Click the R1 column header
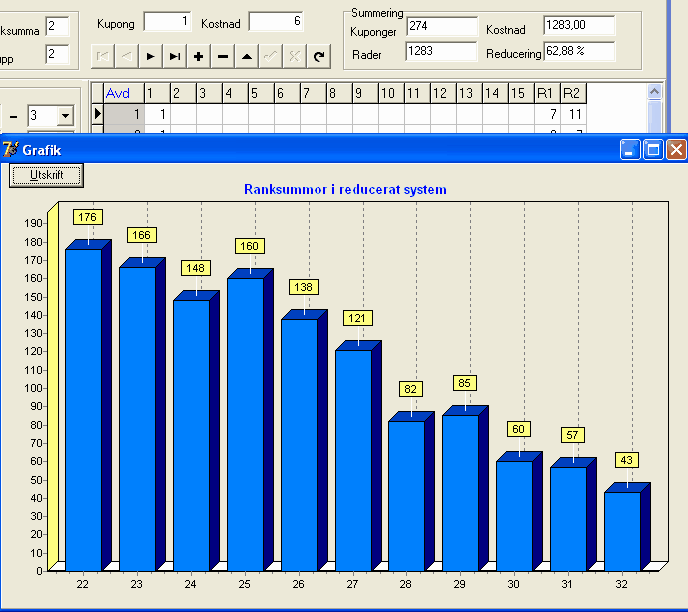This screenshot has width=688, height=612. click(547, 93)
